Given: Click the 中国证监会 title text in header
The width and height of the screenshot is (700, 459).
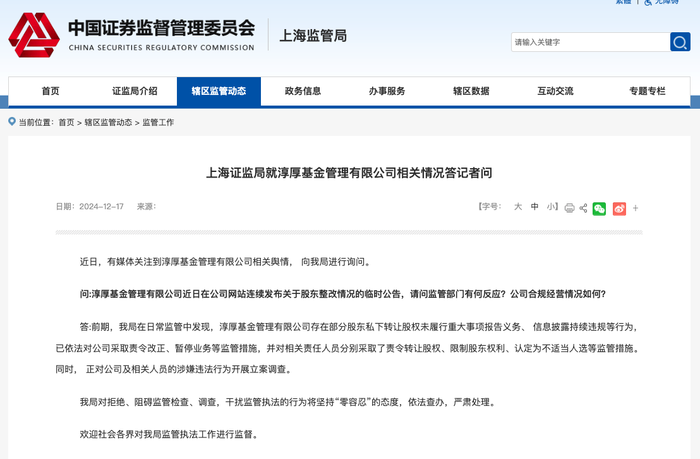Looking at the screenshot, I should tap(162, 28).
